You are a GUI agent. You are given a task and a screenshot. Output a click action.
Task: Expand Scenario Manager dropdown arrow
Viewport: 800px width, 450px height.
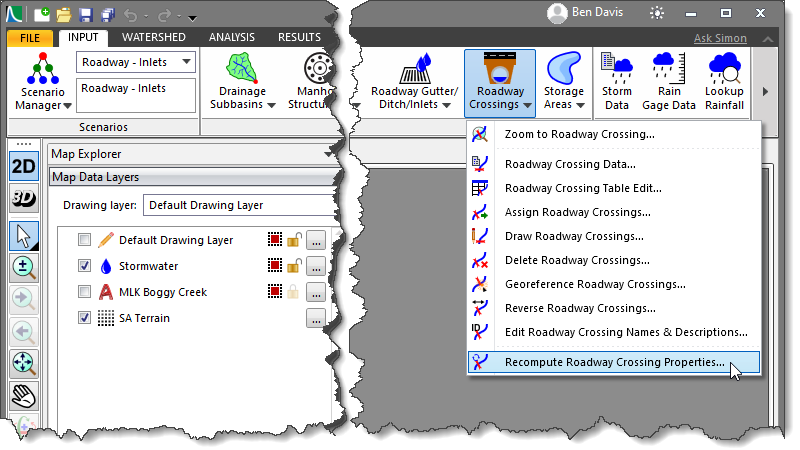point(67,106)
